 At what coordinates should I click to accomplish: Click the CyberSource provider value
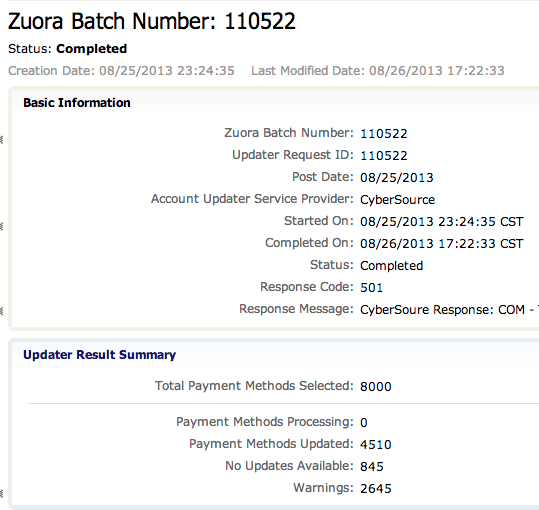pos(397,199)
